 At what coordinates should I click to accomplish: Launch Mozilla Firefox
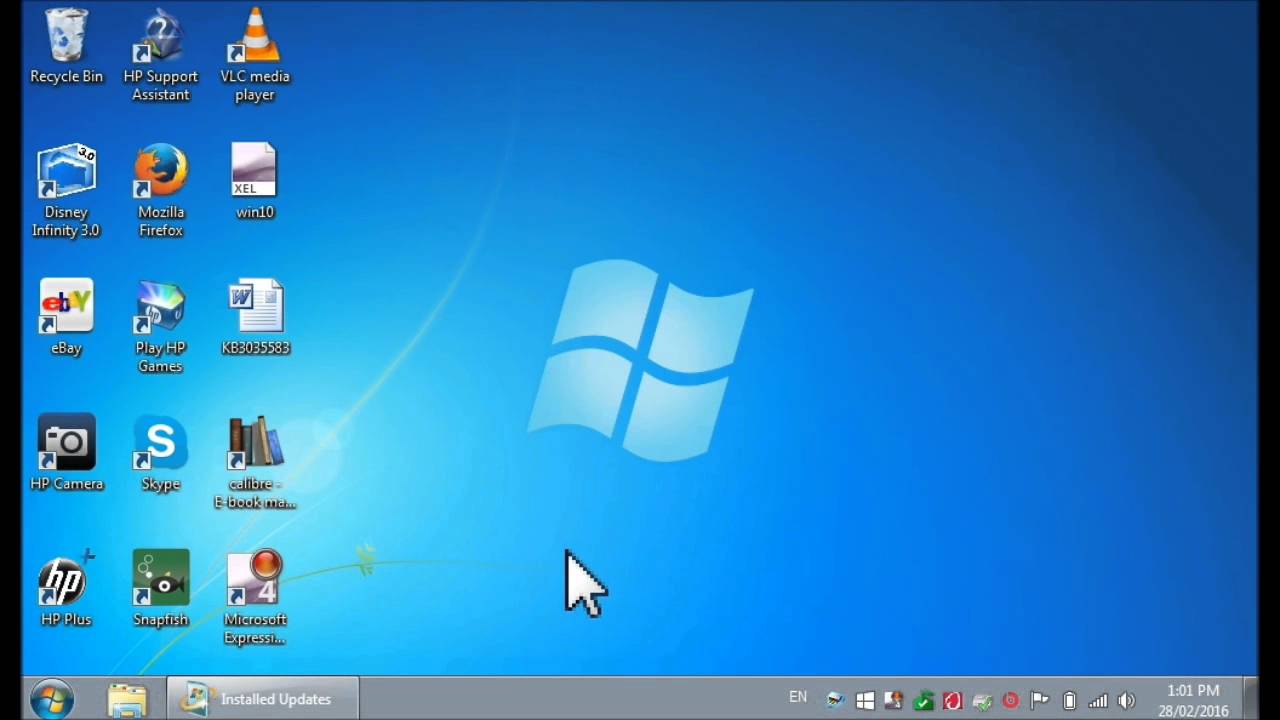click(161, 170)
